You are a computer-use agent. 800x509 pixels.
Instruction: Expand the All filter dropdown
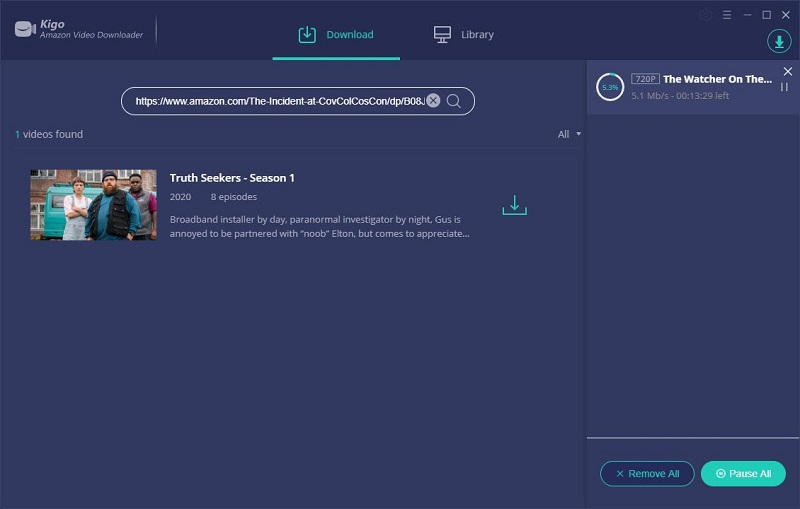coord(569,134)
